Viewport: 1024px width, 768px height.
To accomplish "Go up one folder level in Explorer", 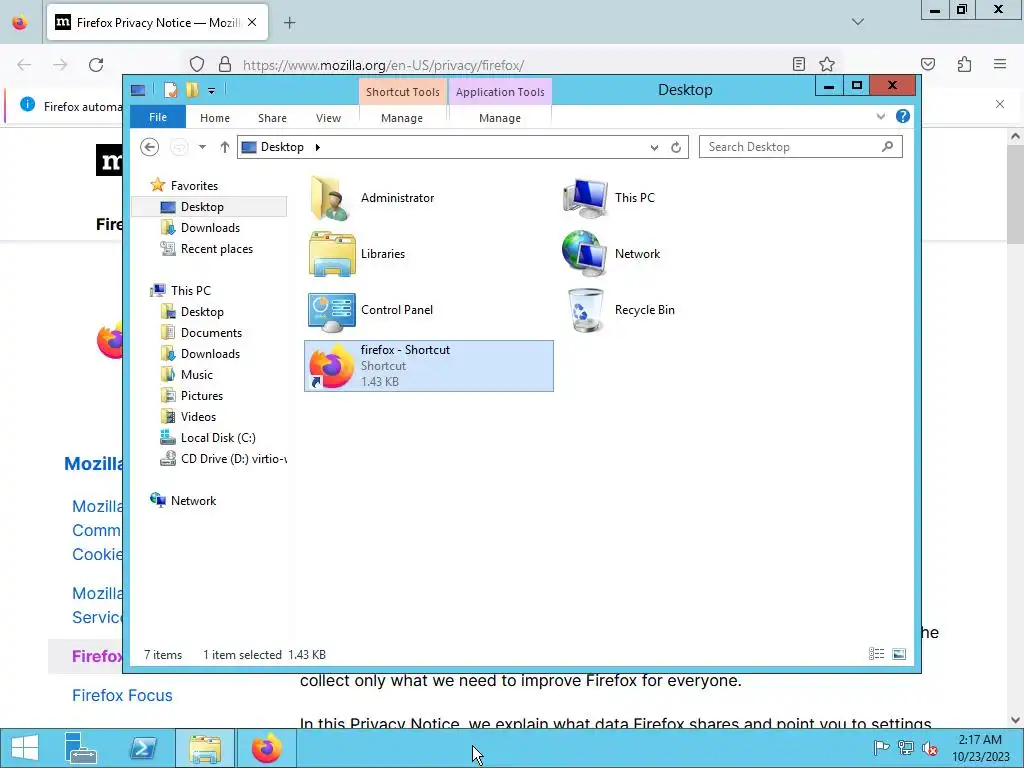I will [225, 147].
